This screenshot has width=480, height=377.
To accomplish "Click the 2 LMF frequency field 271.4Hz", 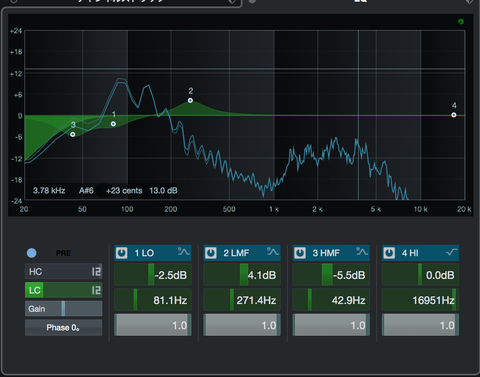I will coord(242,300).
